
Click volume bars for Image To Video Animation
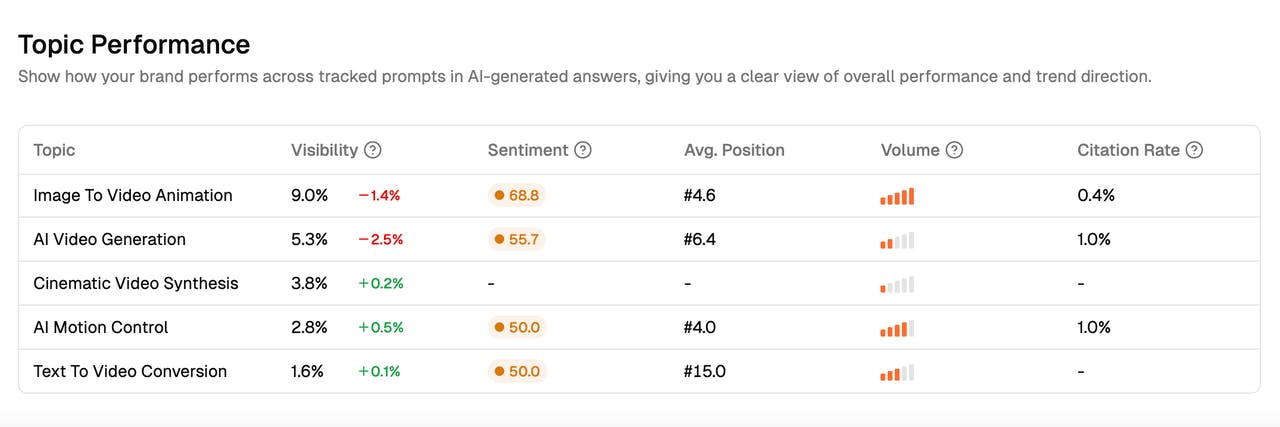[x=897, y=196]
